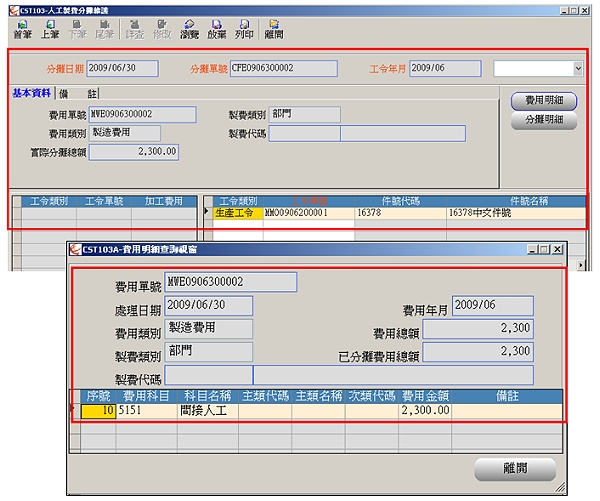Go to next record (下筆)
This screenshot has width=600, height=501.
pos(77,30)
